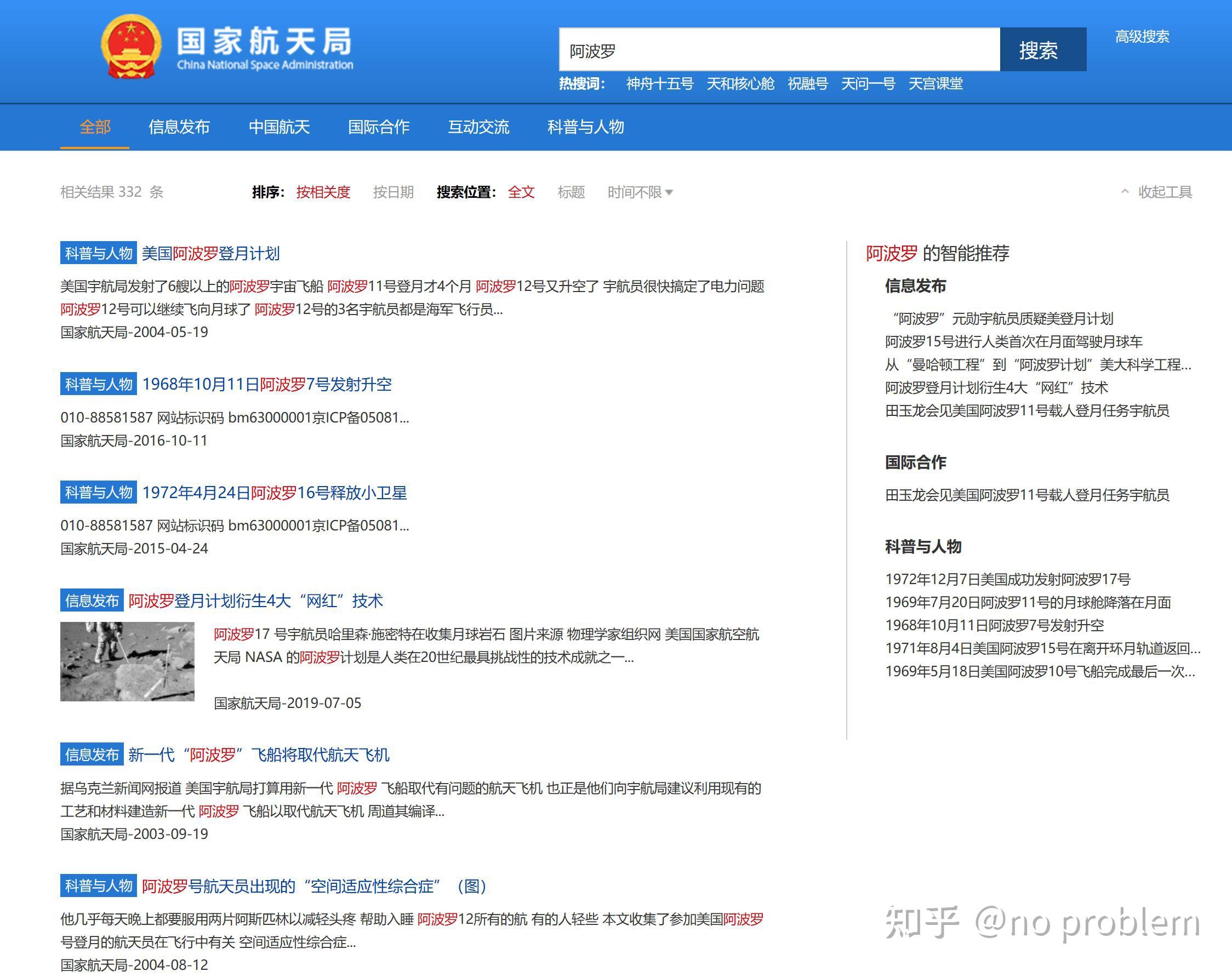The height and width of the screenshot is (977, 1232).
Task: Open recommended 1969年5月18日美国阿波罗10号飞船 link
Action: tap(1040, 671)
